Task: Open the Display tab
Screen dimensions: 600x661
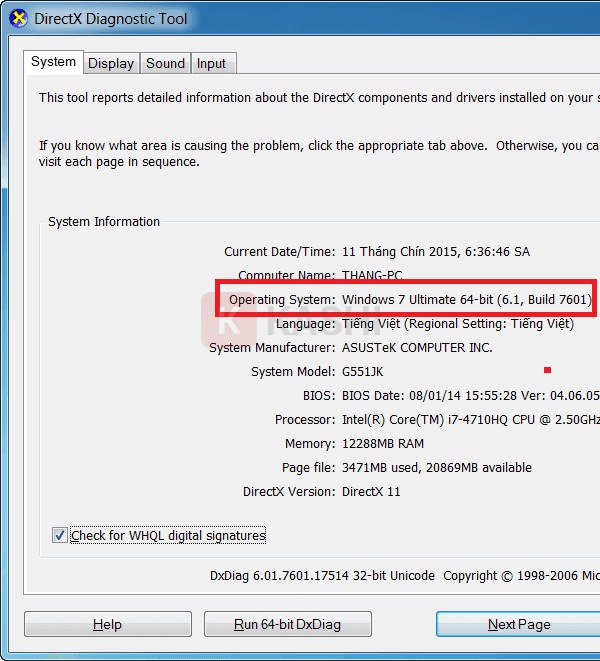Action: (111, 64)
